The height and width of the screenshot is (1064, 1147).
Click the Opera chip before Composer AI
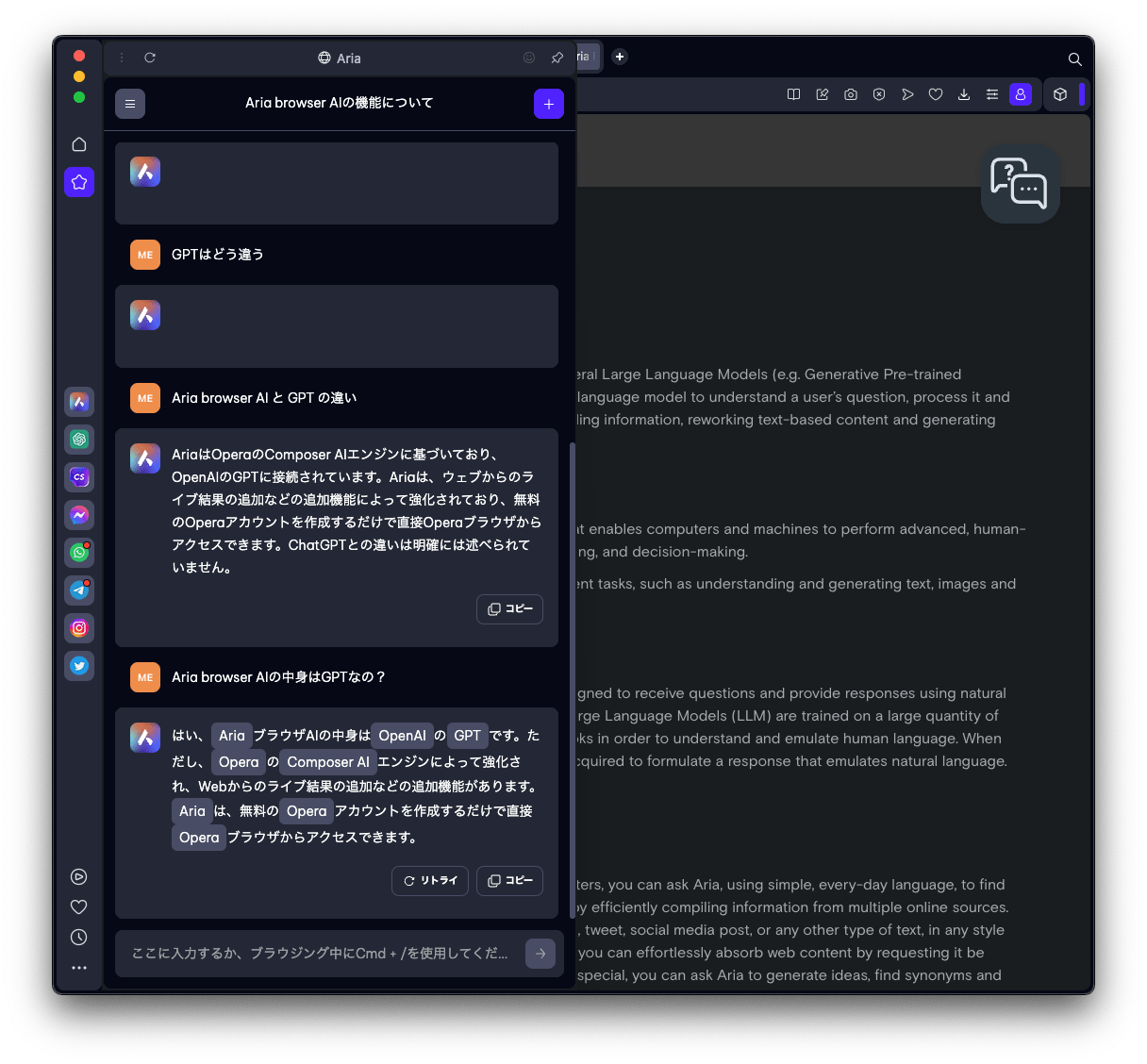pos(239,762)
